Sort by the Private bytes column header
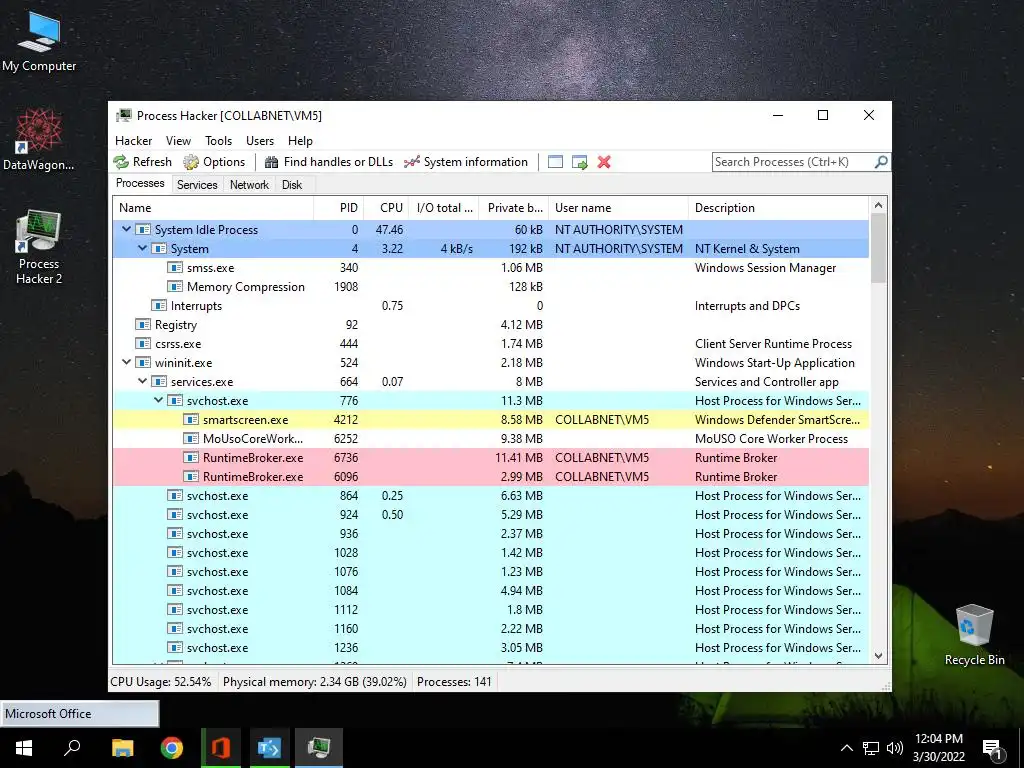The image size is (1024, 768). pyautogui.click(x=513, y=208)
